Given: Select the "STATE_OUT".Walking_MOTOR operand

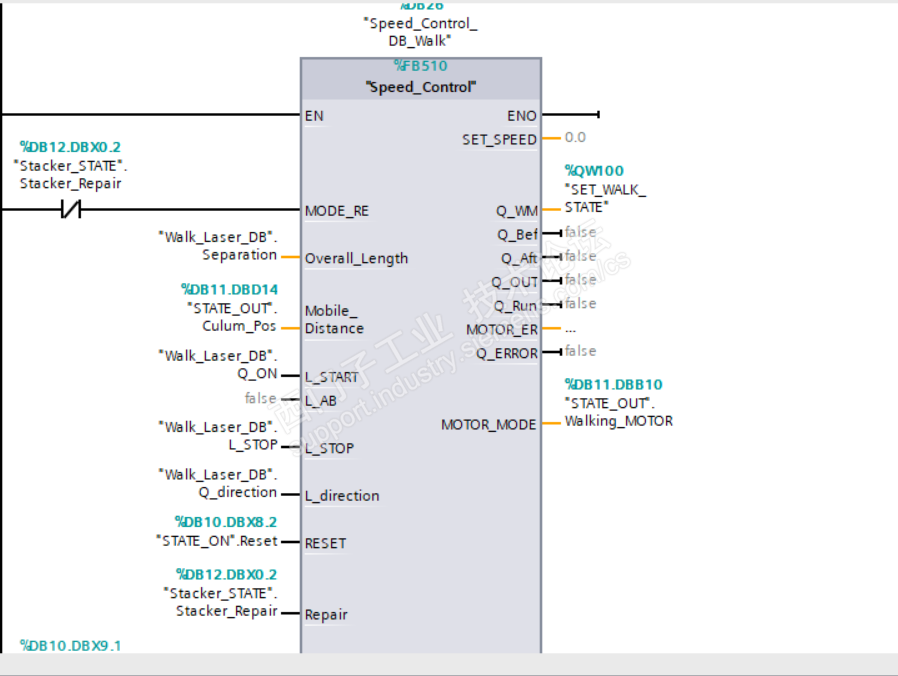Looking at the screenshot, I should click(619, 412).
